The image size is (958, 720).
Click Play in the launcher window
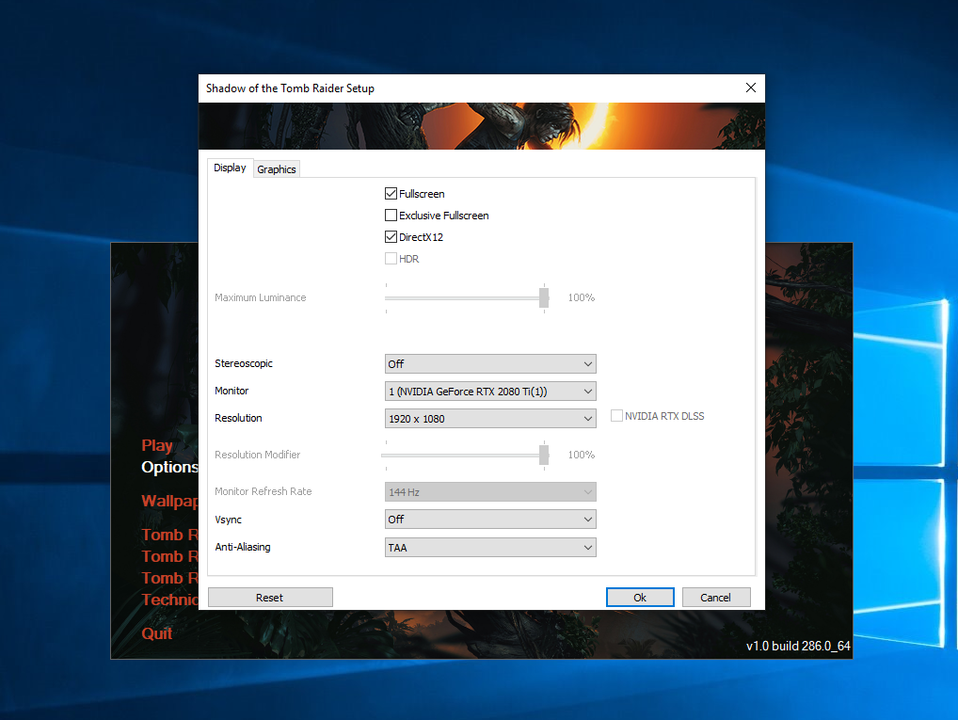click(157, 446)
